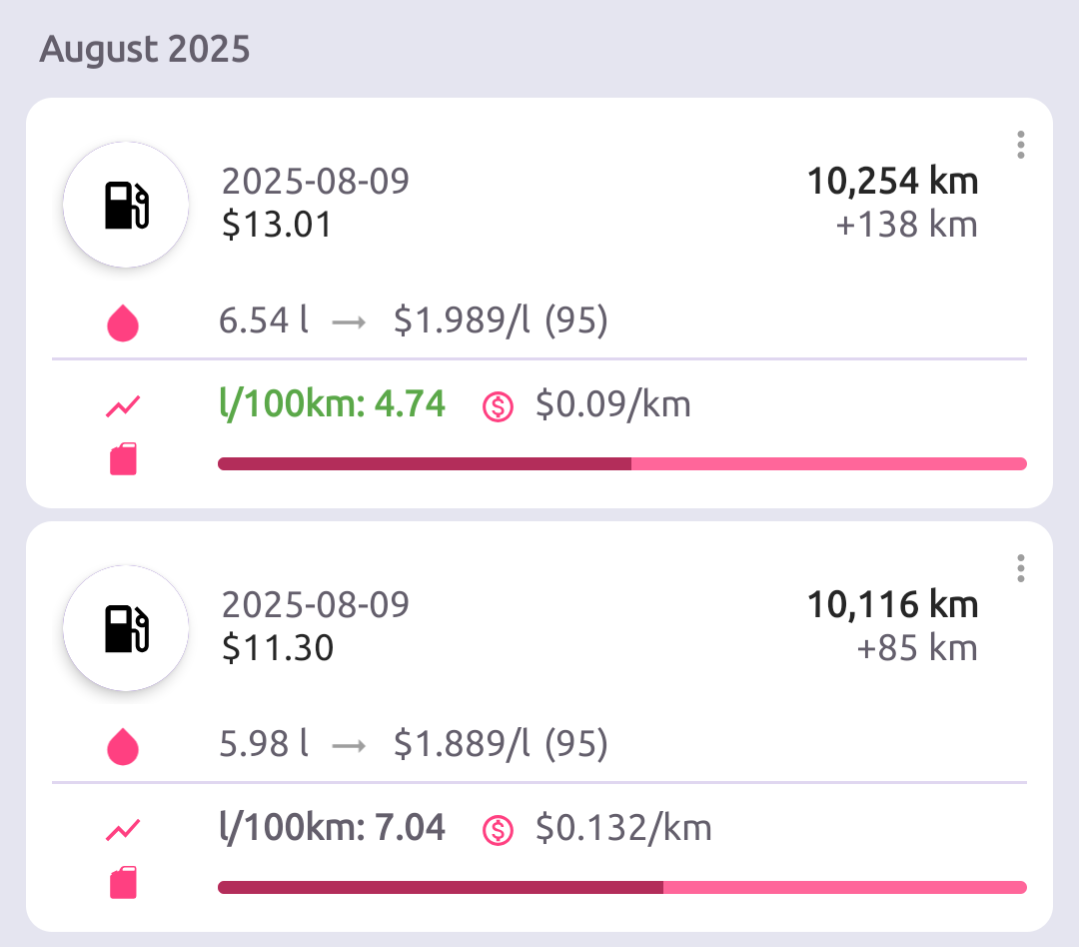Click the $1.989/l (95) fuel price text
The image size is (1079, 947).
click(501, 321)
